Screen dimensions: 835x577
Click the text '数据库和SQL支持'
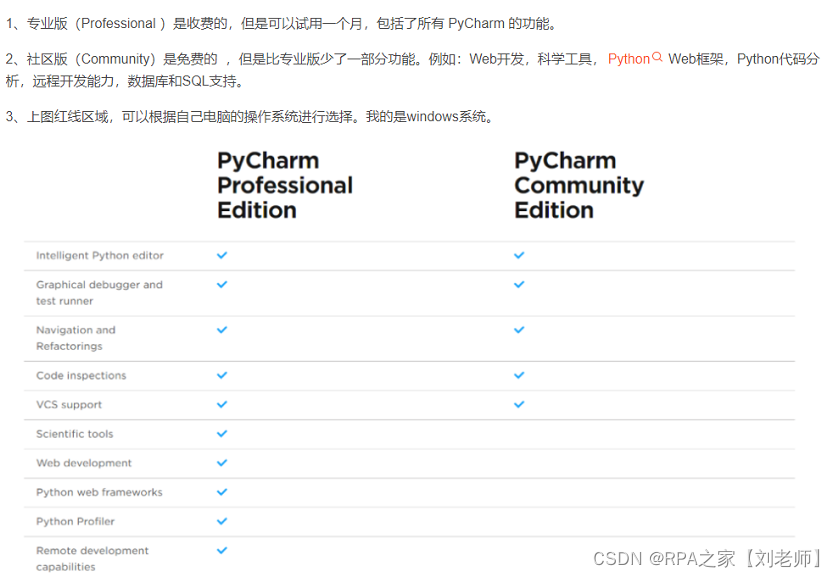click(183, 81)
